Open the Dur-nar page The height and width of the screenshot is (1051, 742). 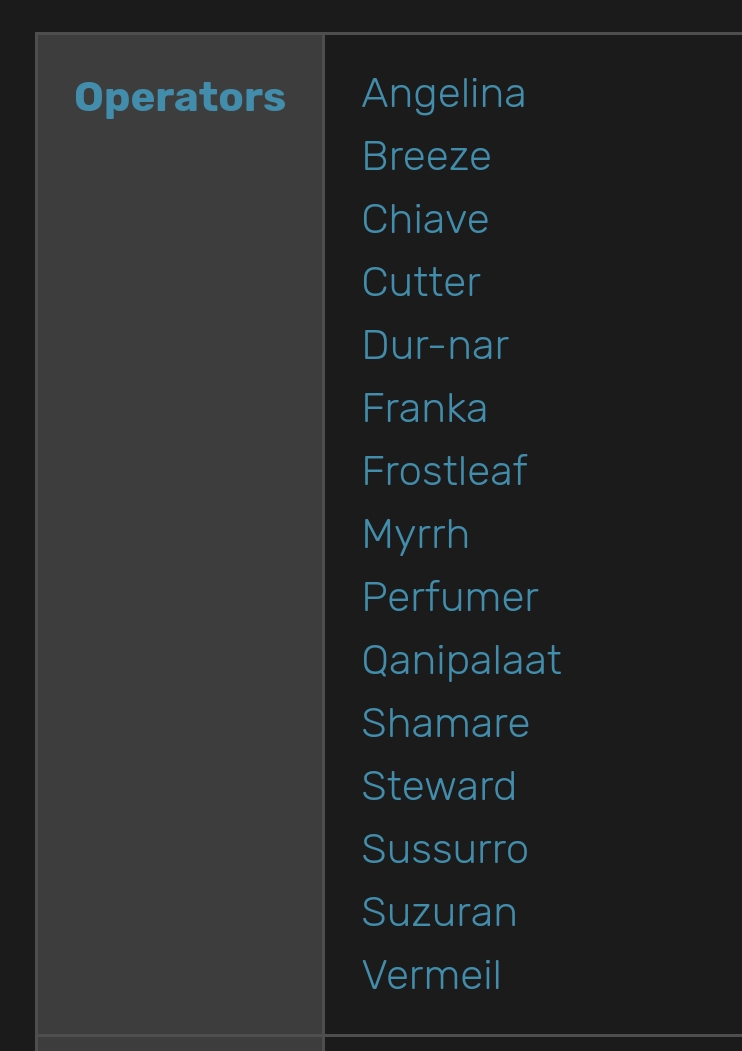[435, 345]
